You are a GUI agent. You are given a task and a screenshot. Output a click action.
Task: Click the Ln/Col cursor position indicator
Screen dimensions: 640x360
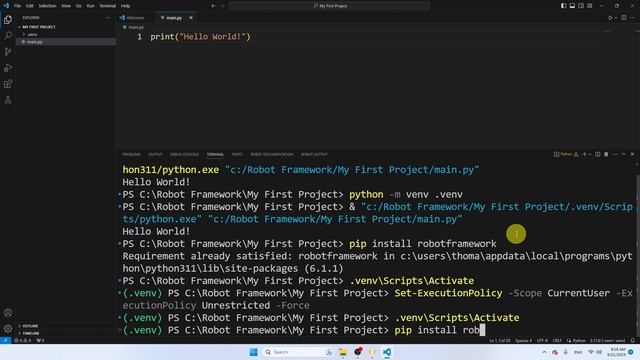pos(500,340)
